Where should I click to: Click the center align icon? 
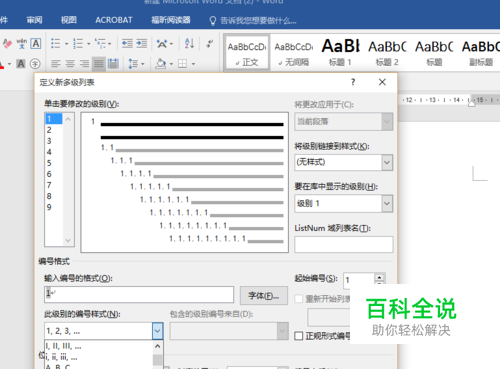click(x=70, y=64)
